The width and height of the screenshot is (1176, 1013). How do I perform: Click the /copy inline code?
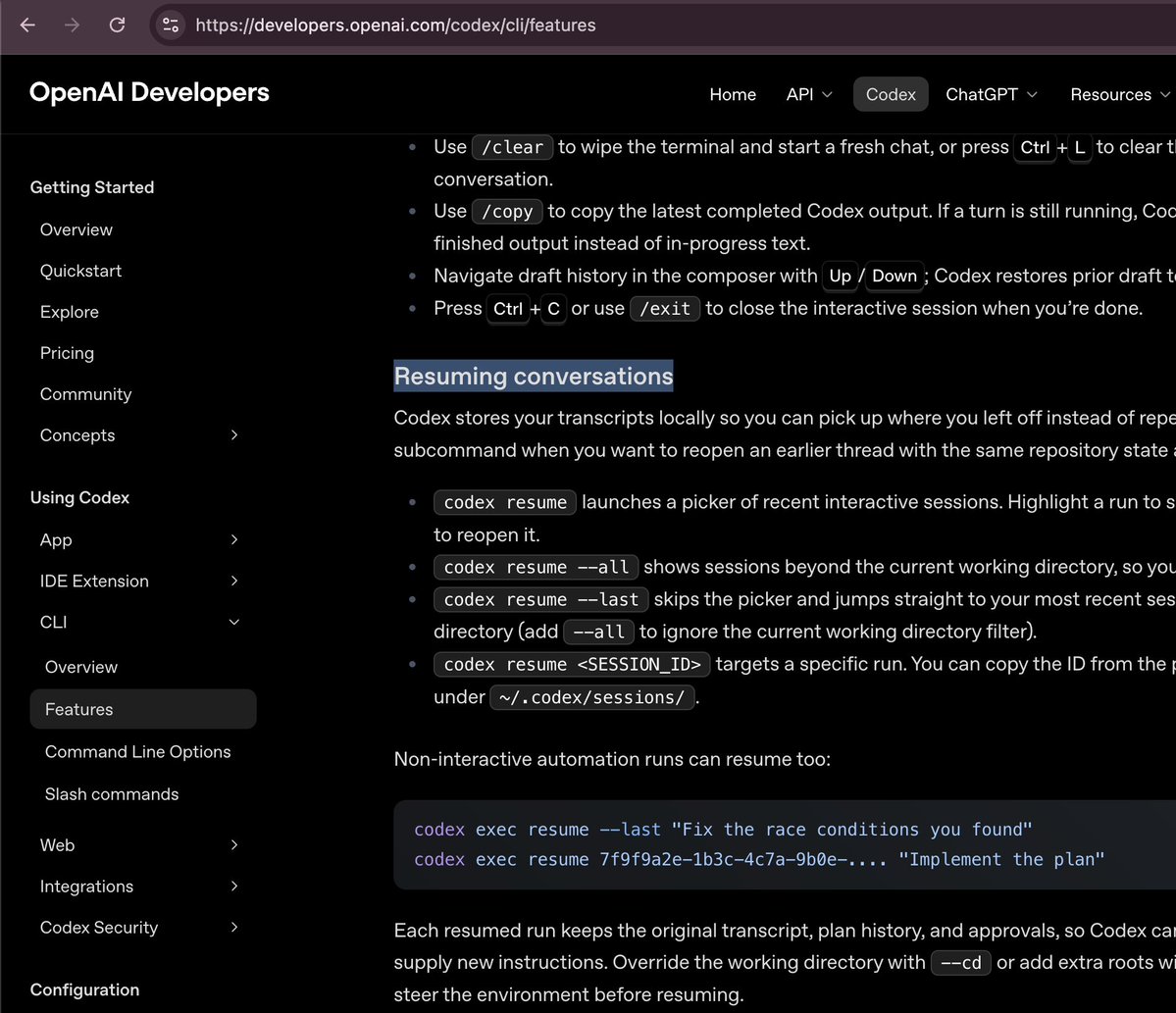[507, 212]
